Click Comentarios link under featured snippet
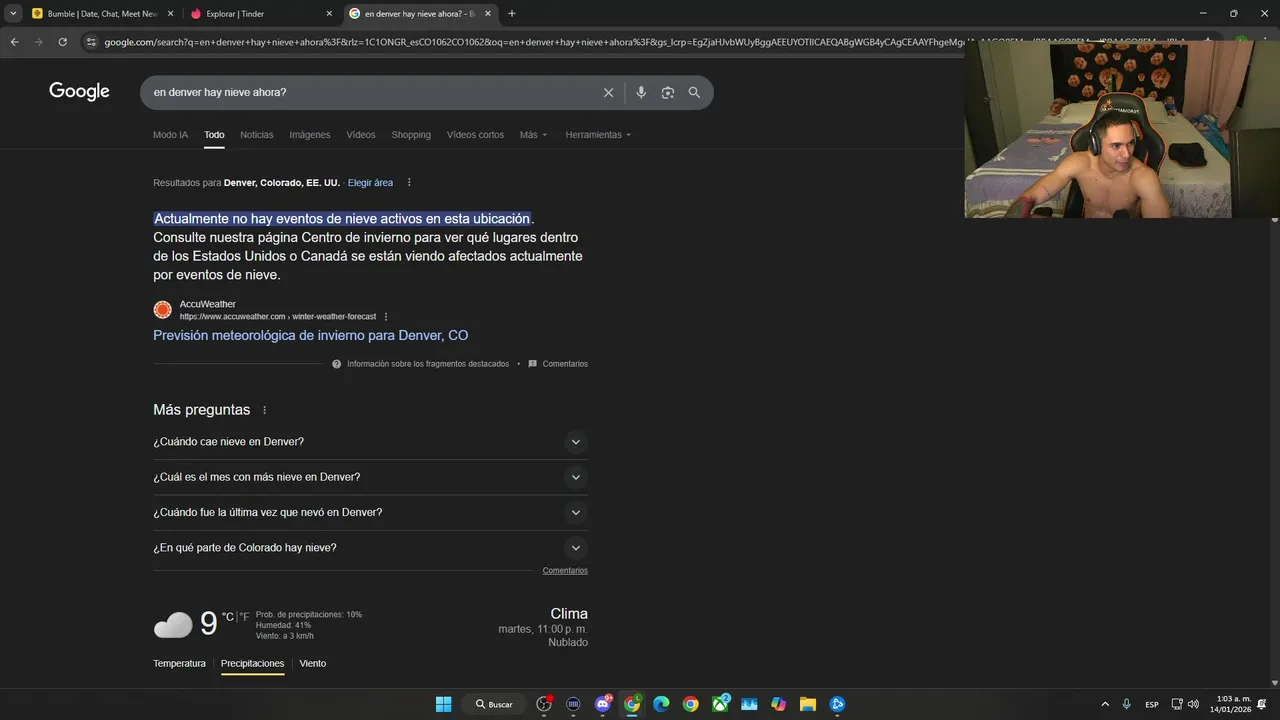 coord(565,364)
